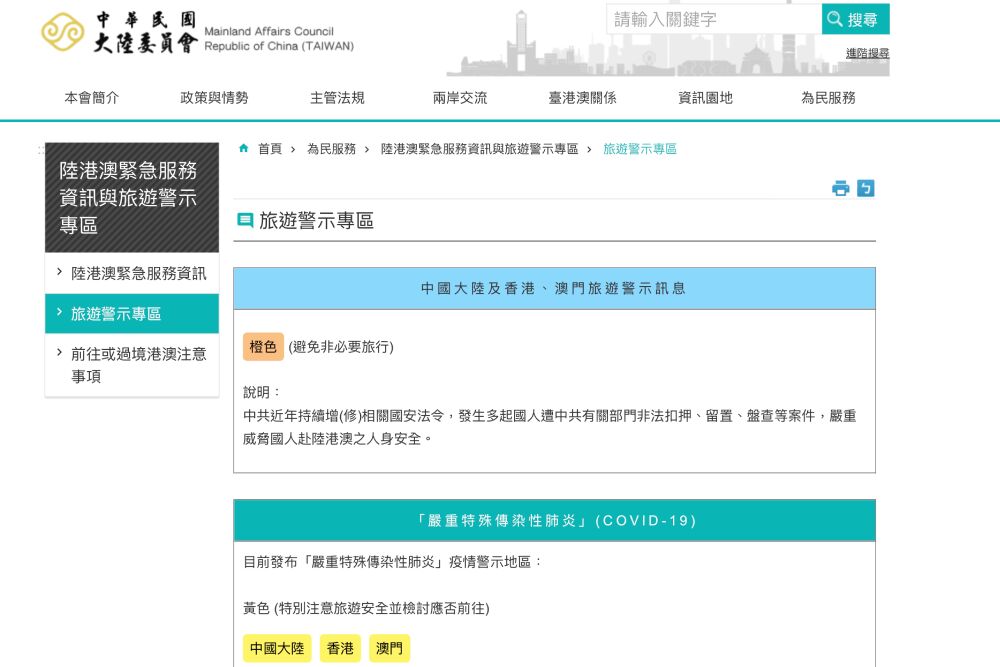Image resolution: width=1000 pixels, height=667 pixels.
Task: Click the yellow 香港 tag
Action: point(340,649)
